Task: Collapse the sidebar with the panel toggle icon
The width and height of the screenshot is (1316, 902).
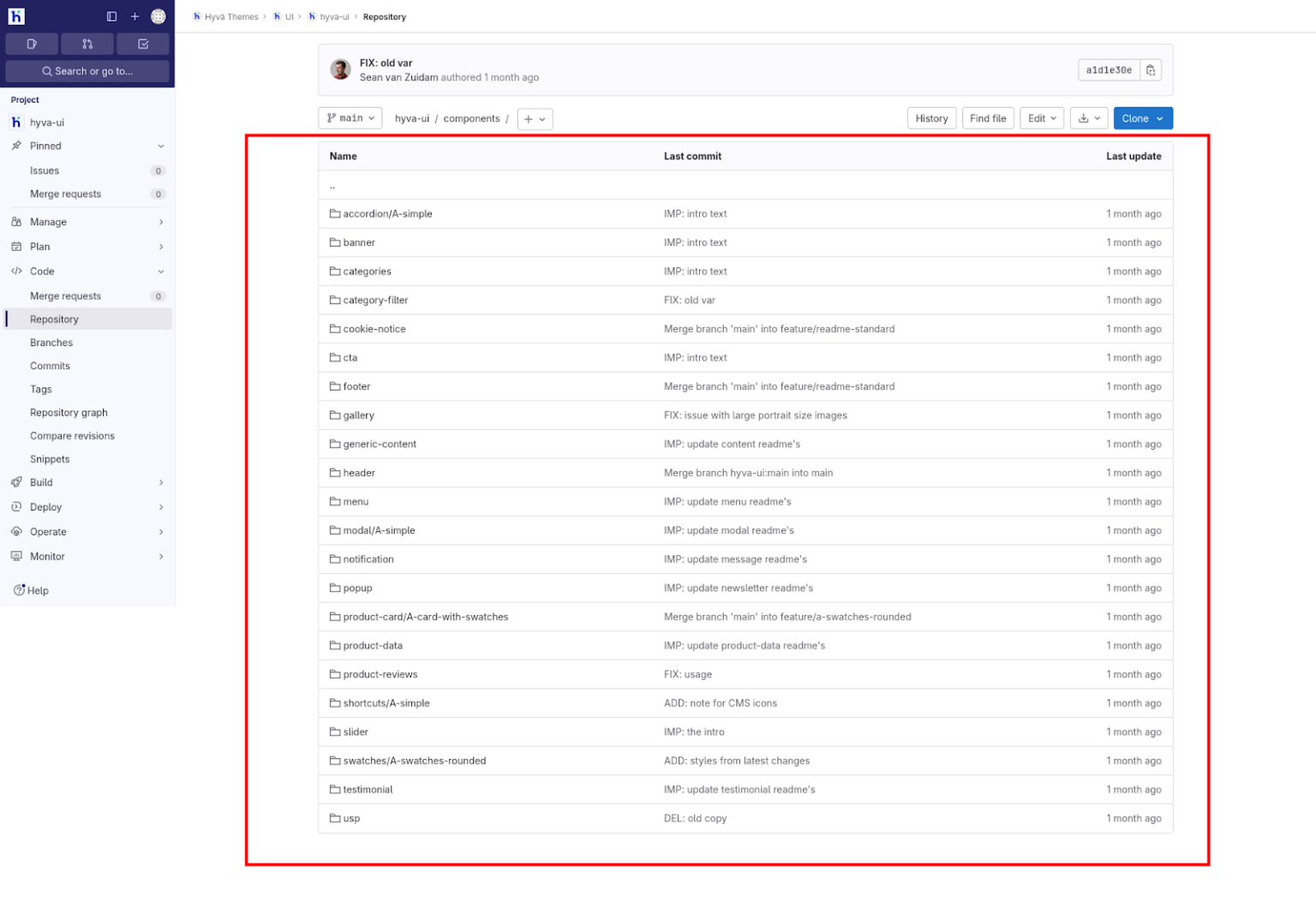Action: 111,15
